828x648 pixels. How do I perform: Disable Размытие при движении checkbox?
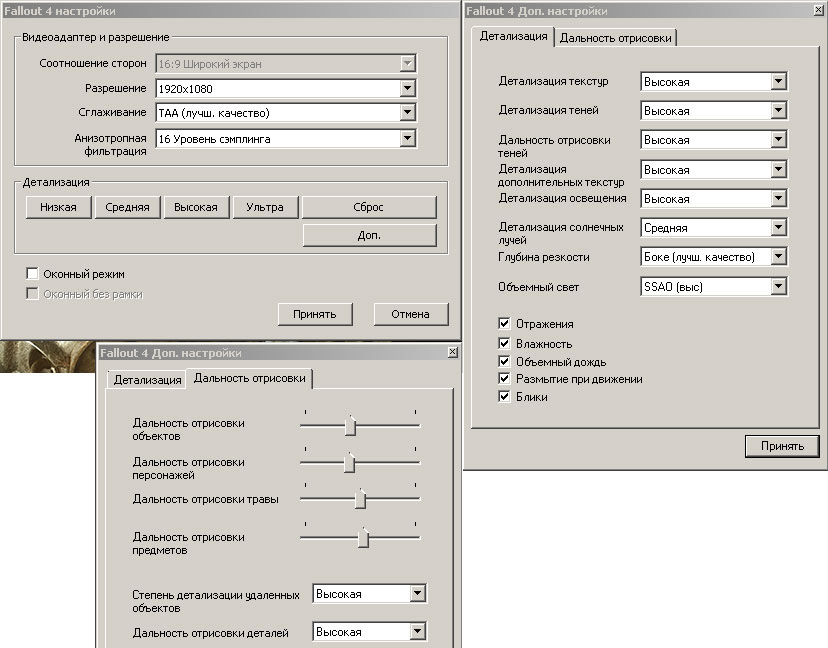[504, 378]
